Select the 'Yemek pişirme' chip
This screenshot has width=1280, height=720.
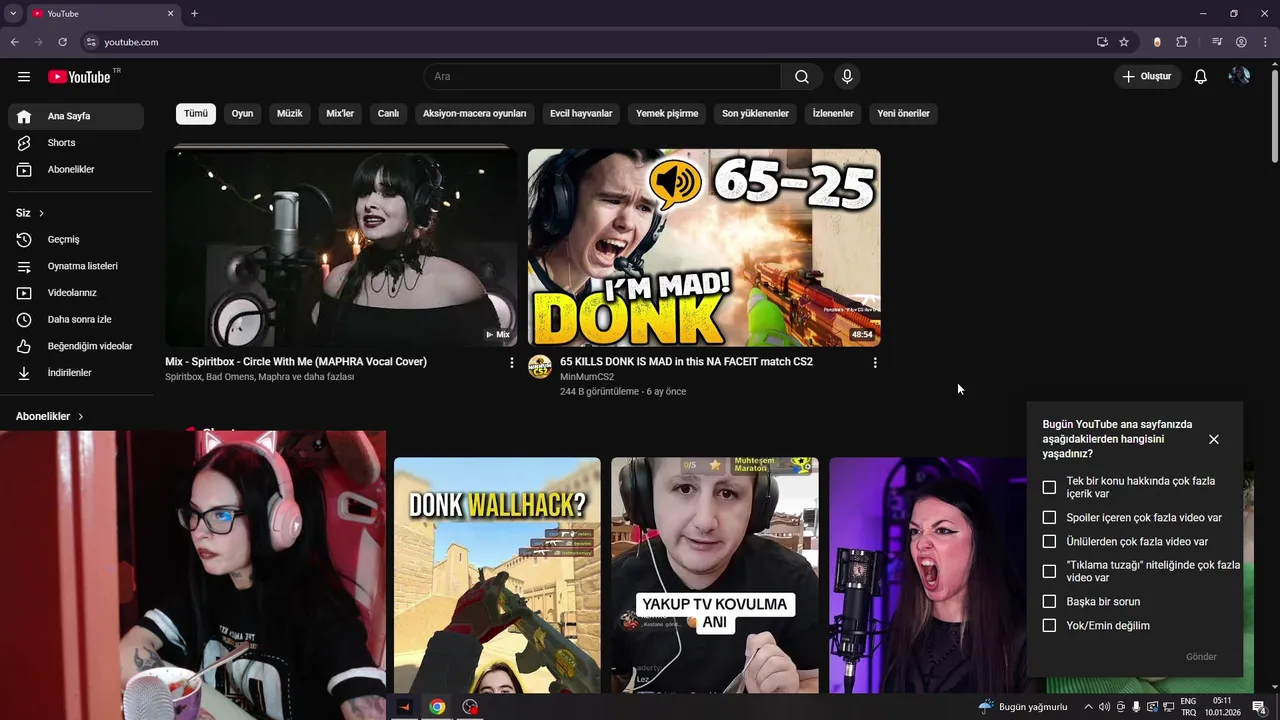click(x=667, y=114)
